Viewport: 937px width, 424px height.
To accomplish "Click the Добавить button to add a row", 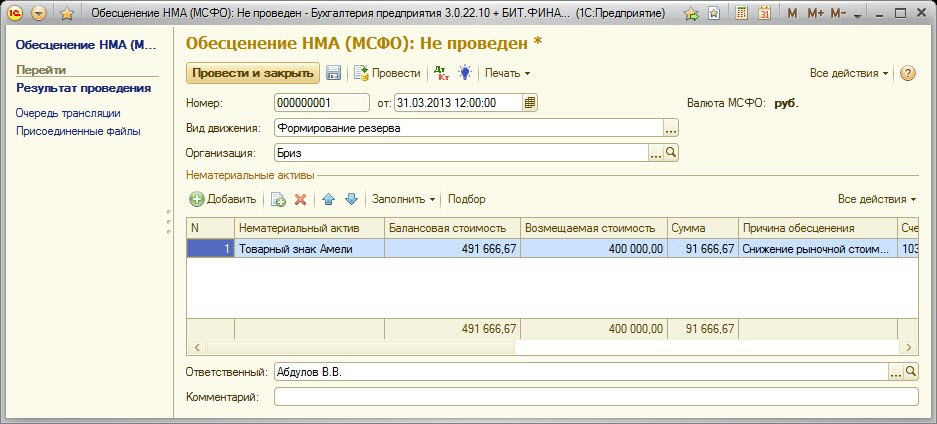I will (223, 199).
